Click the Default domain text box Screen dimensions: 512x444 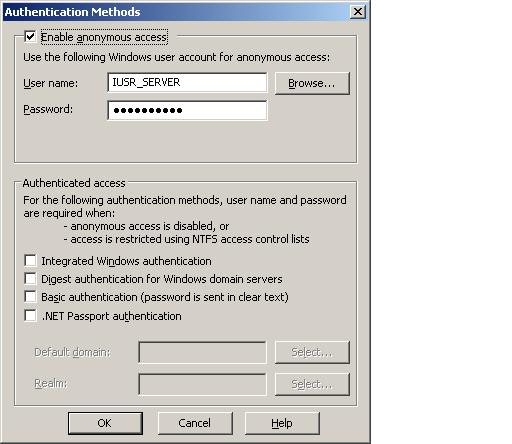pos(202,352)
